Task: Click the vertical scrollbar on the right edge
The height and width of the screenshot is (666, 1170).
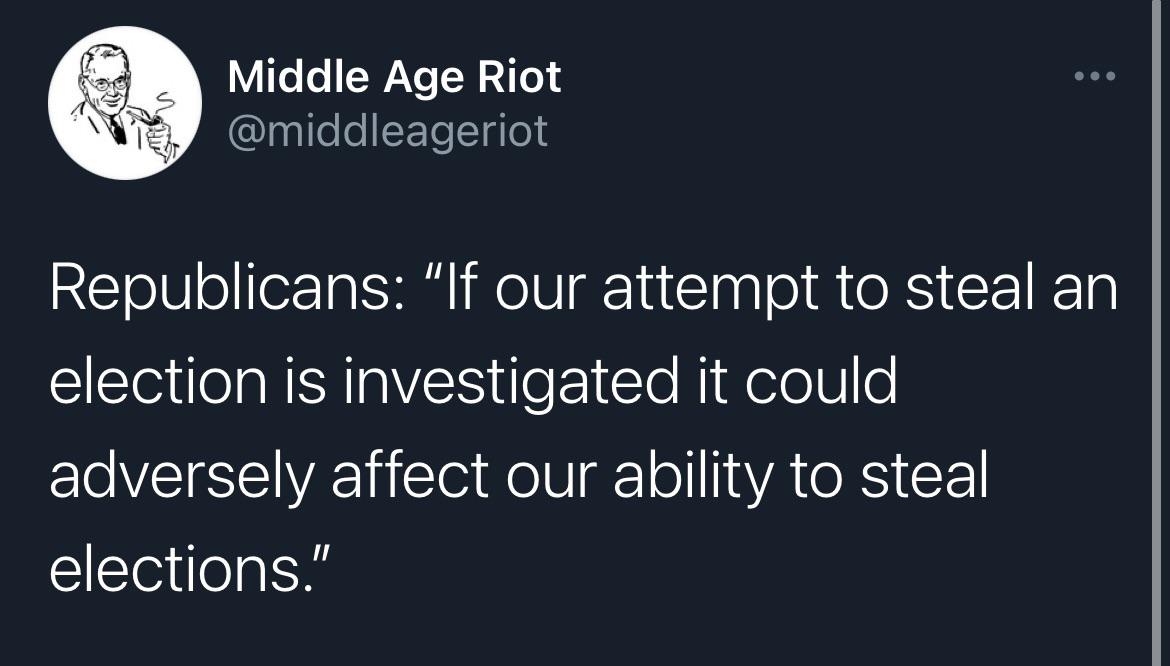Action: click(x=1158, y=333)
